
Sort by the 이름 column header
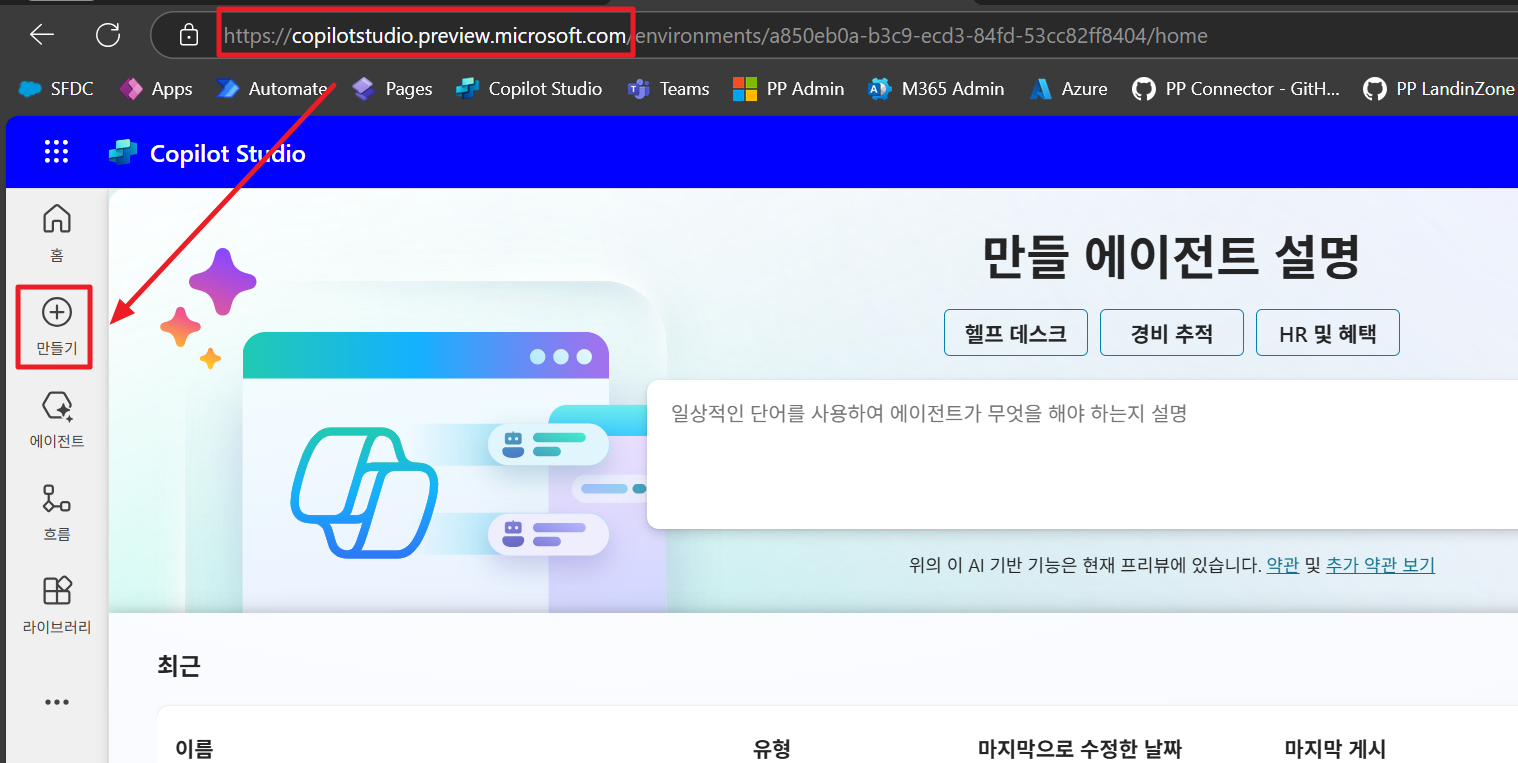click(194, 749)
